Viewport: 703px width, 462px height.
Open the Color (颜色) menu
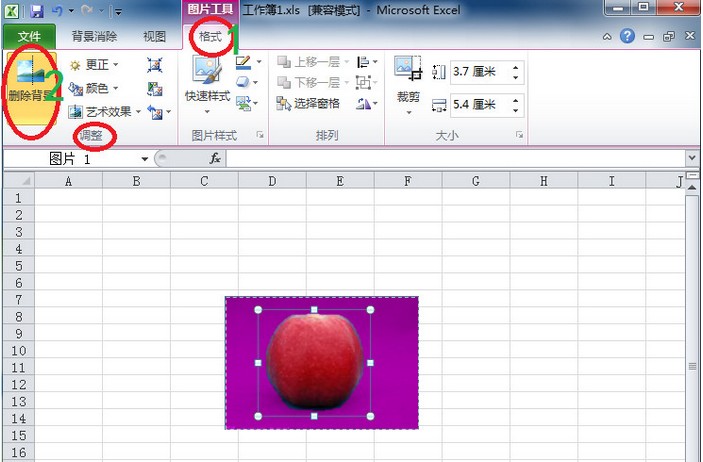(x=93, y=88)
